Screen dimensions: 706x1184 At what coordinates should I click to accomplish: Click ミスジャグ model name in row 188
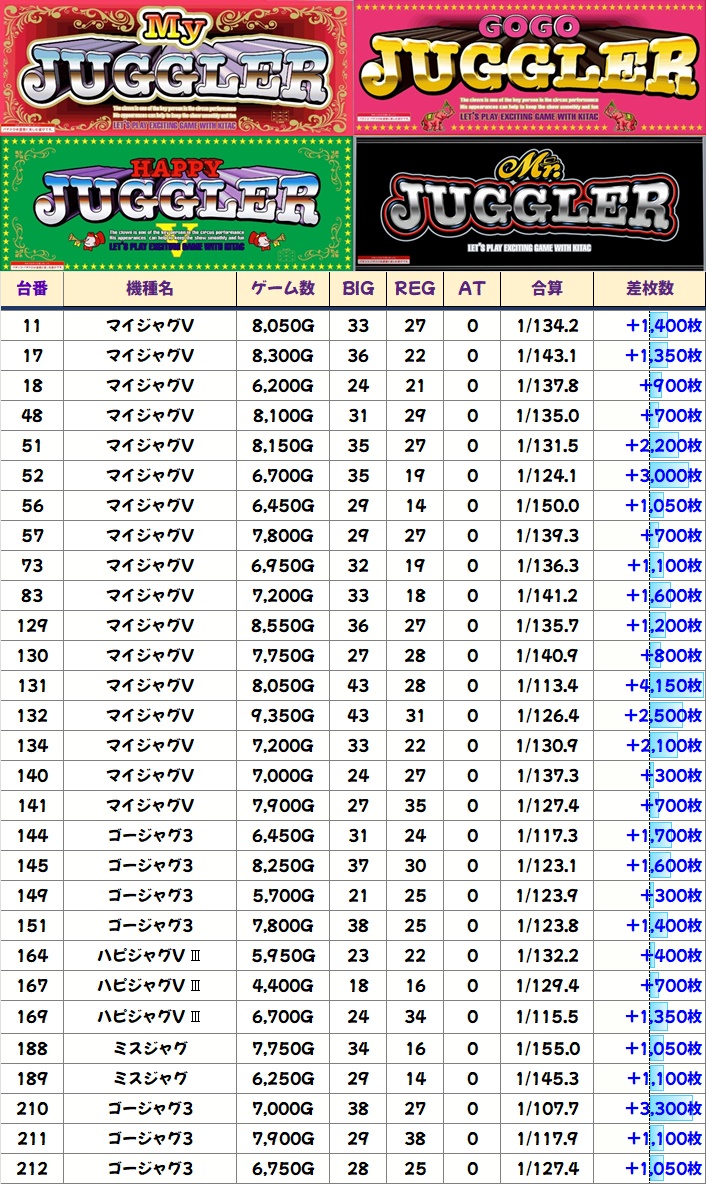(x=150, y=1049)
